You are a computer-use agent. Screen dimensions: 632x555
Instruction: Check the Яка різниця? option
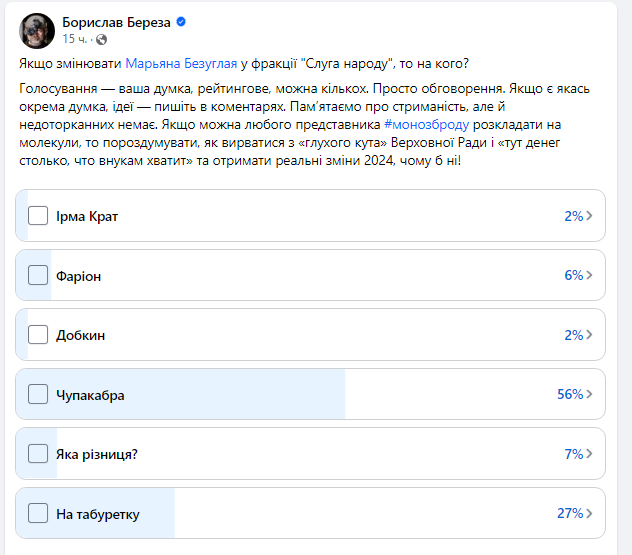38,454
